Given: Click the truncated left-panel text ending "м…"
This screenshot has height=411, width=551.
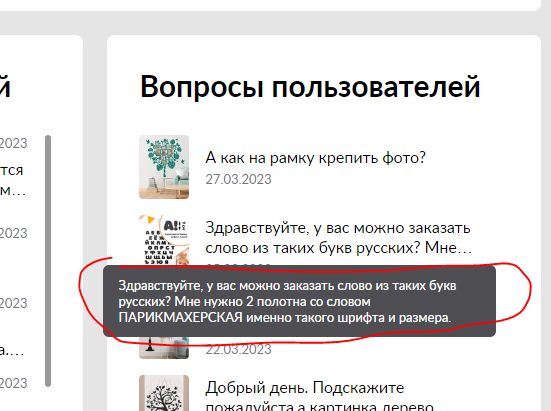Looking at the screenshot, I should coord(13,191).
